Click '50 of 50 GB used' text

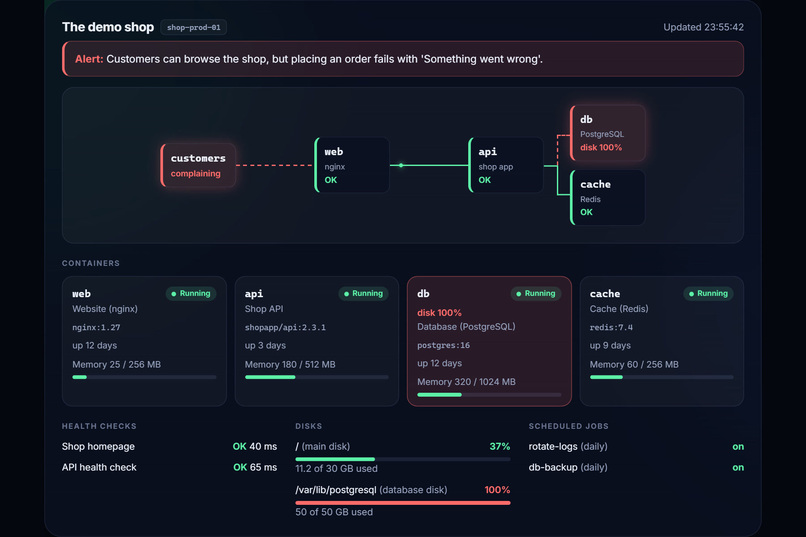[334, 512]
